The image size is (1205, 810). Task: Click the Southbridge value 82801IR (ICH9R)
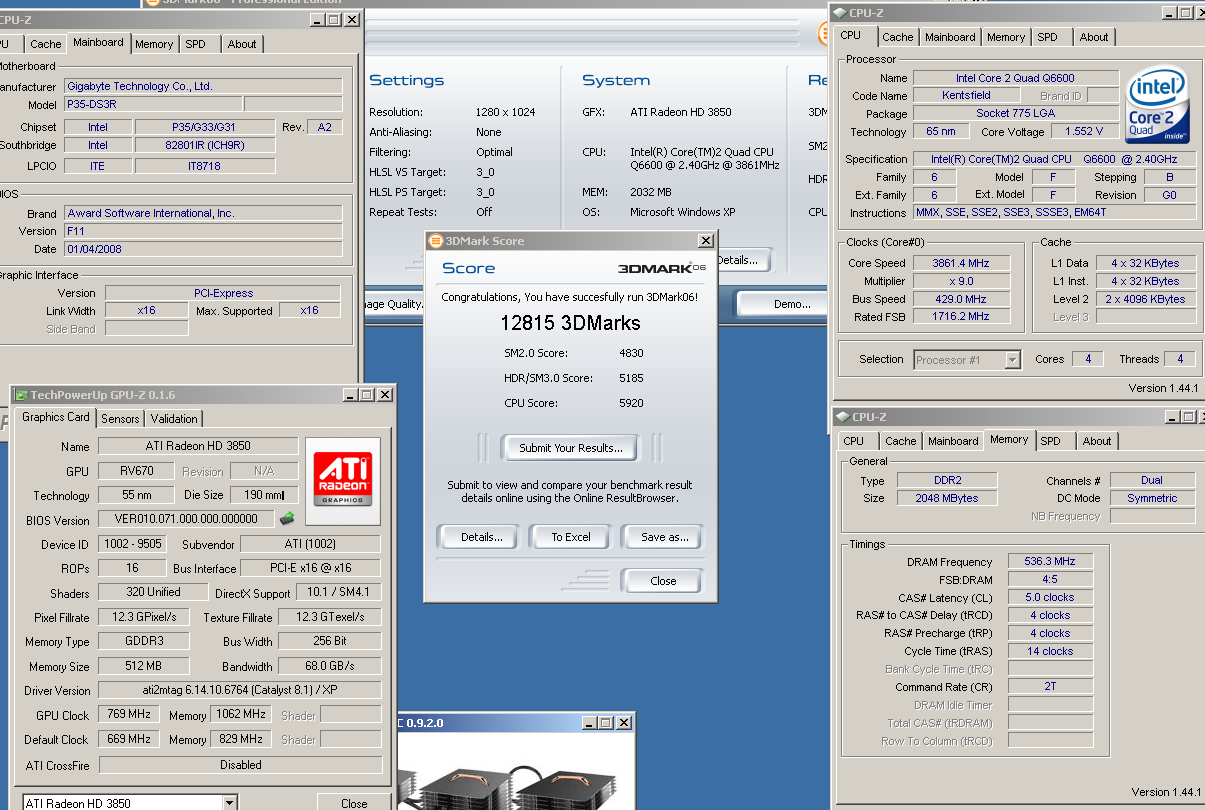pos(204,145)
